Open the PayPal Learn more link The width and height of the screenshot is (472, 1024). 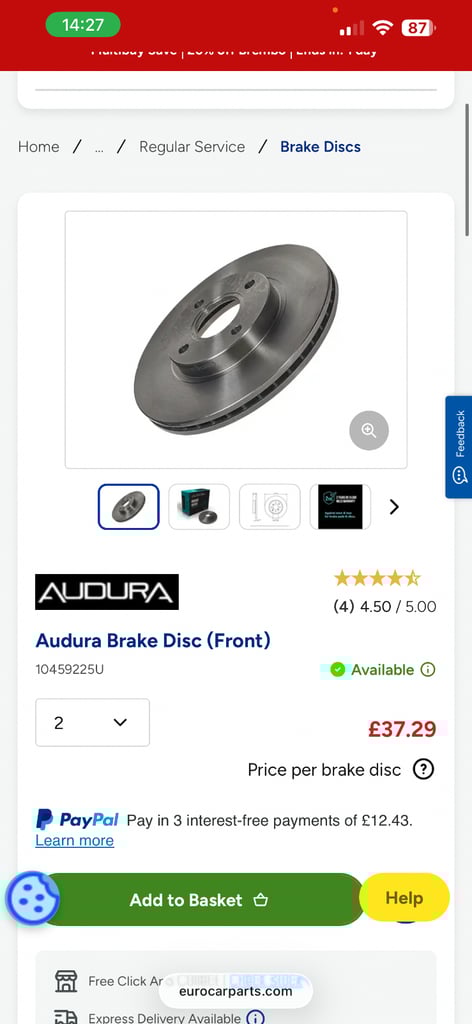click(x=74, y=840)
